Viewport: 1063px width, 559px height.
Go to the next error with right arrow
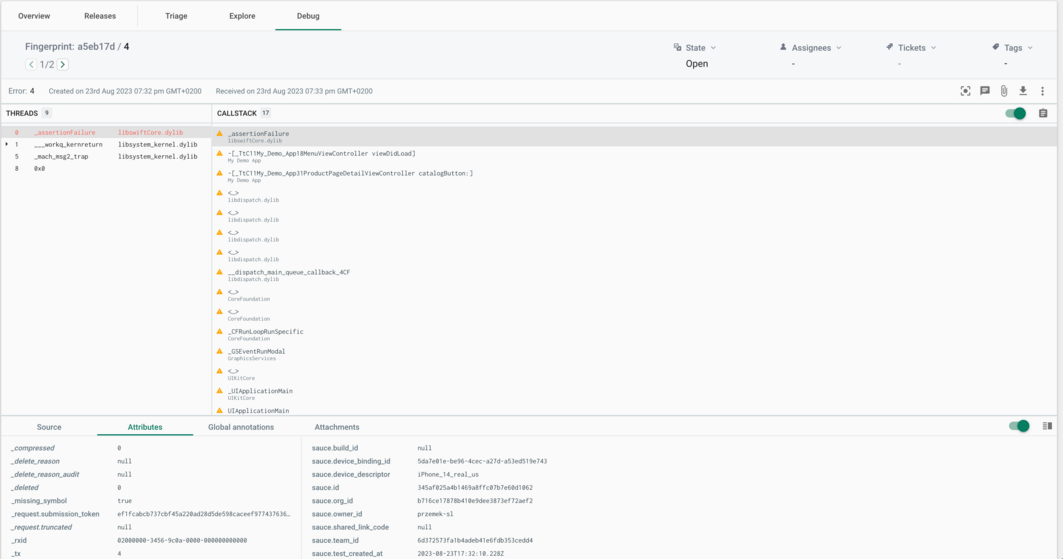63,65
